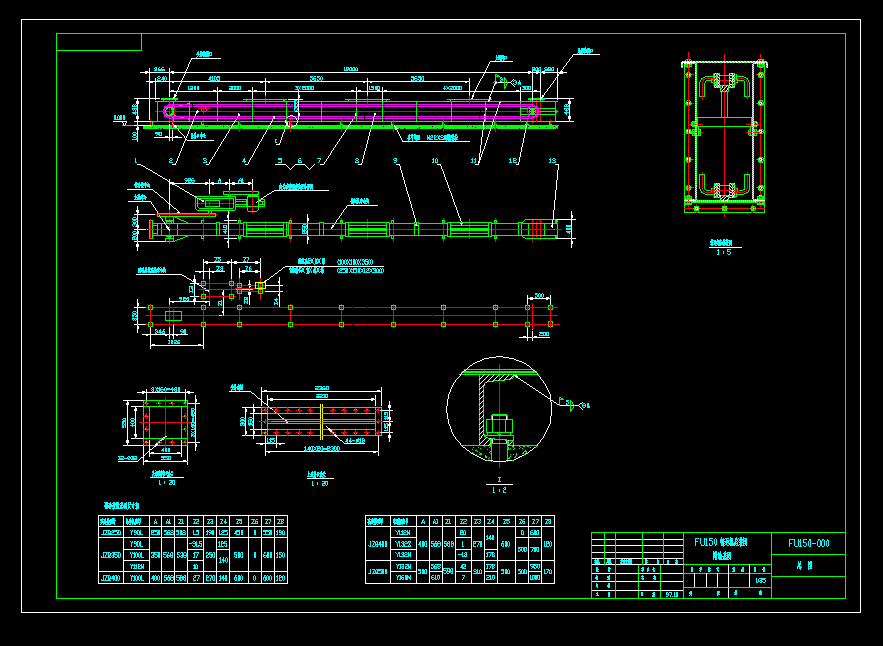Image resolution: width=883 pixels, height=646 pixels.
Task: Select the magenta head sprocket at left end
Action: (169, 112)
